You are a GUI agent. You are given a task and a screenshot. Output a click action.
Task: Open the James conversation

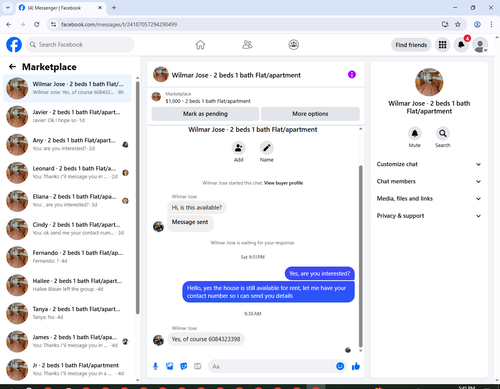[x=68, y=341]
